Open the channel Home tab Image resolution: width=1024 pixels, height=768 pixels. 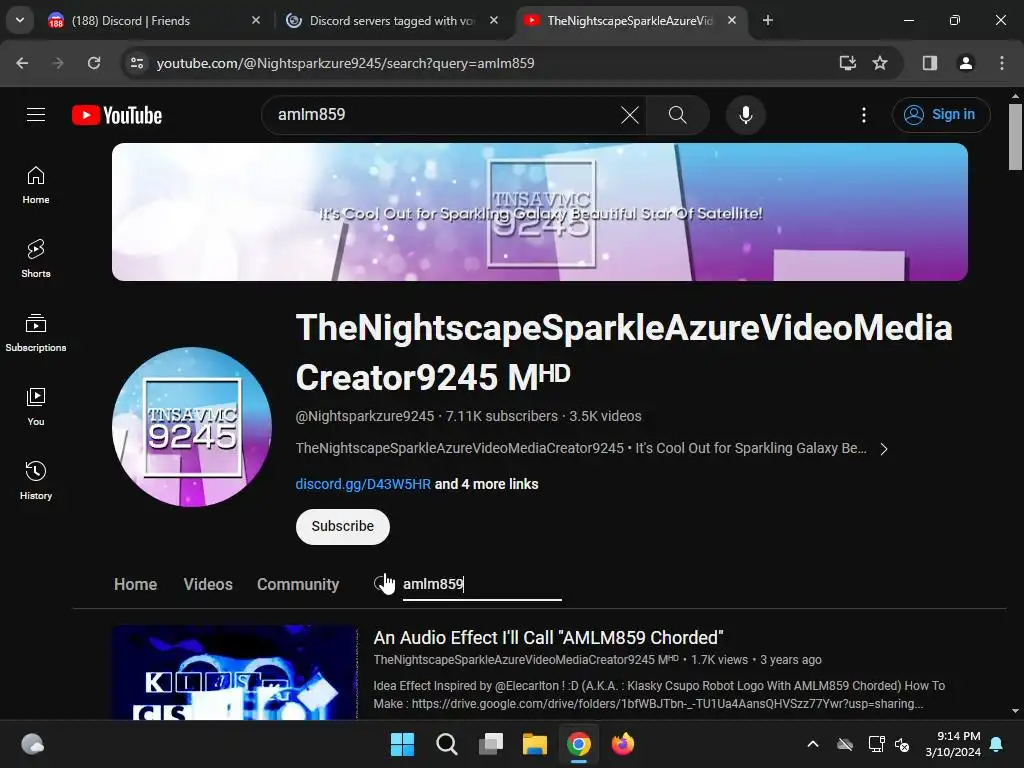point(135,584)
